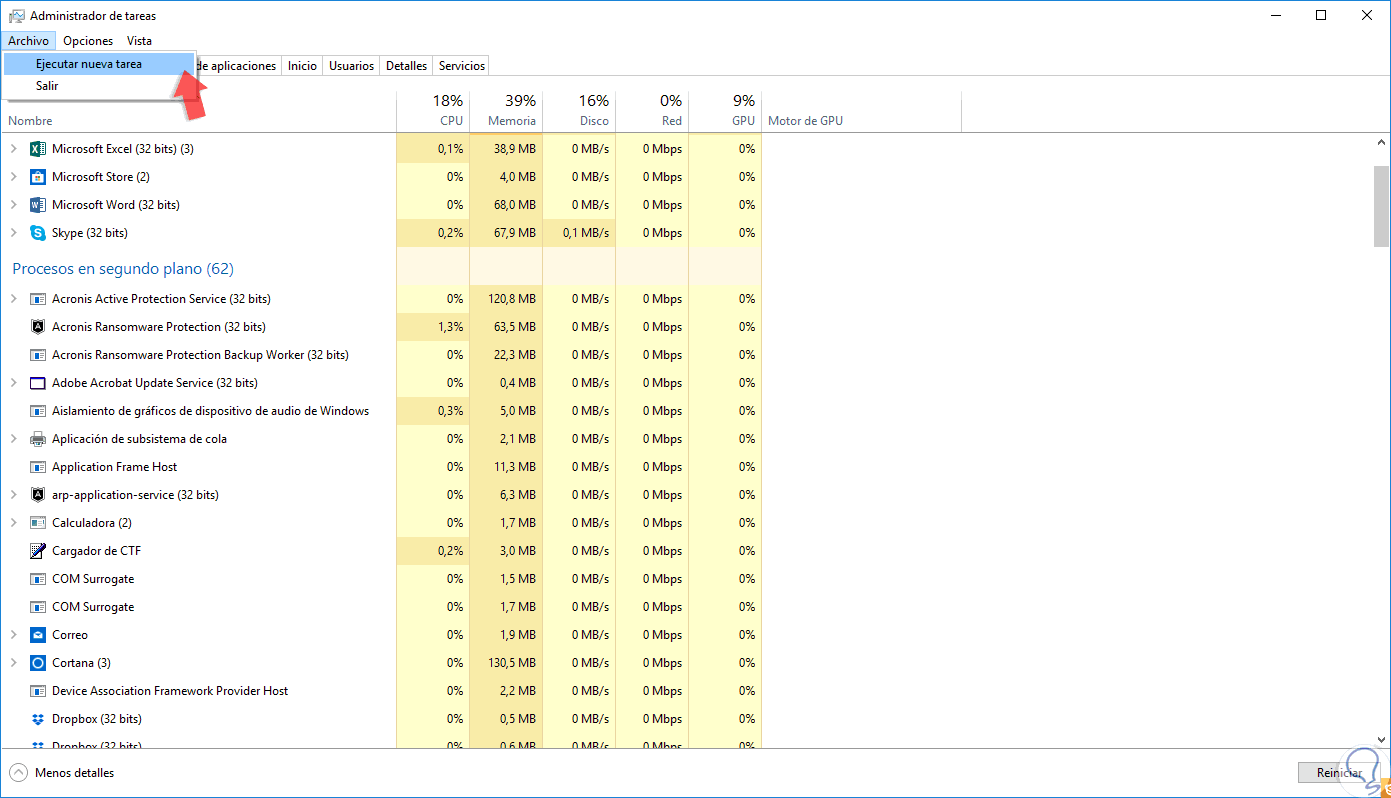
Task: Click the COM Surrogate icon using 1,5 MB
Action: [x=38, y=579]
